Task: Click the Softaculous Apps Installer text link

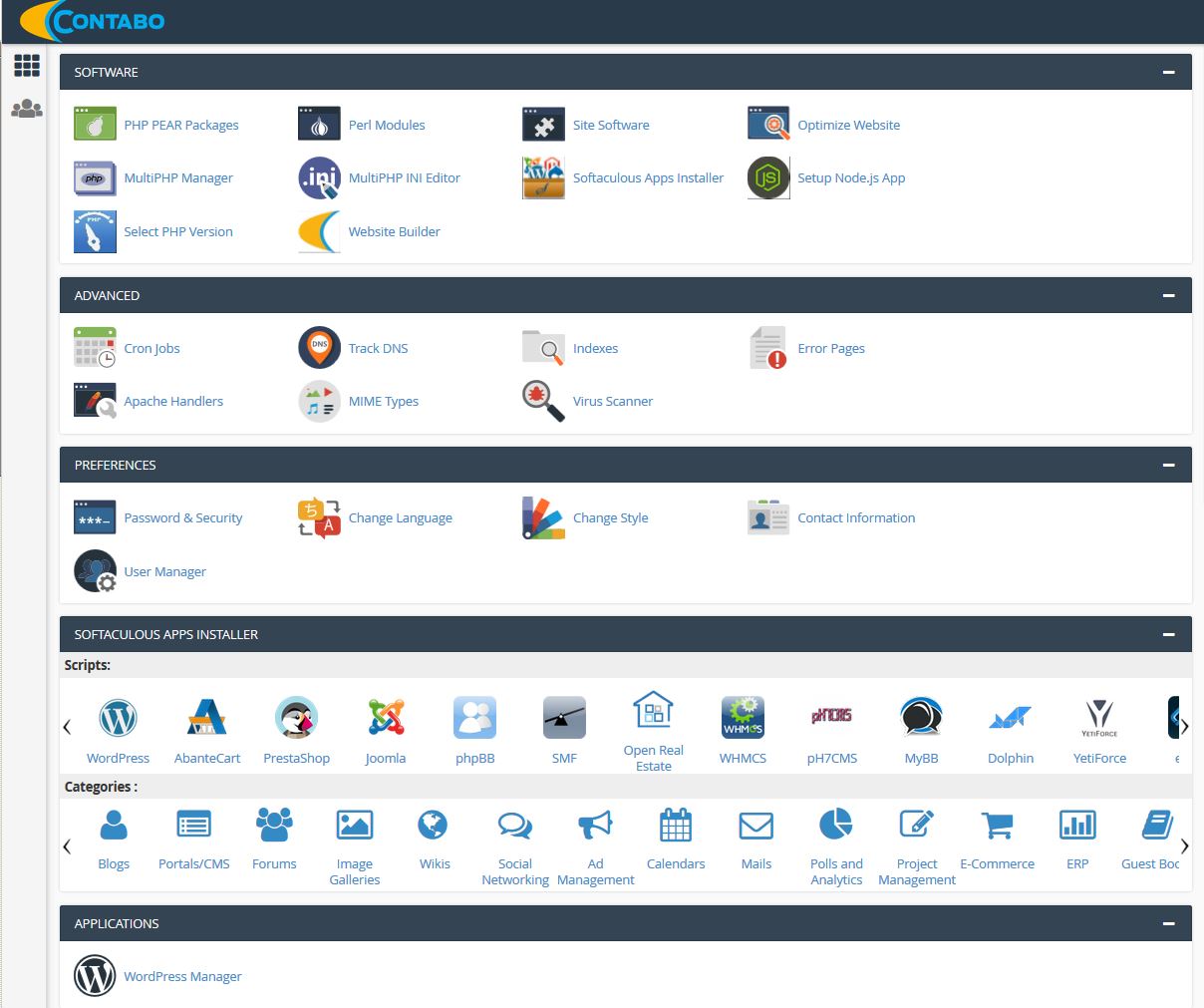Action: [x=648, y=177]
